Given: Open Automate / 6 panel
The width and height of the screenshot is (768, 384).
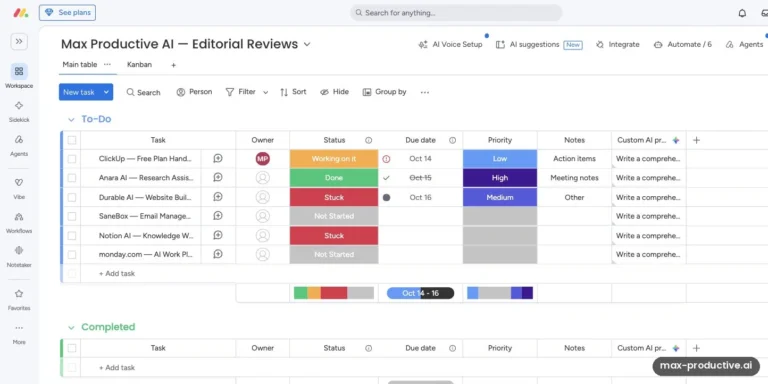Looking at the screenshot, I should 683,45.
